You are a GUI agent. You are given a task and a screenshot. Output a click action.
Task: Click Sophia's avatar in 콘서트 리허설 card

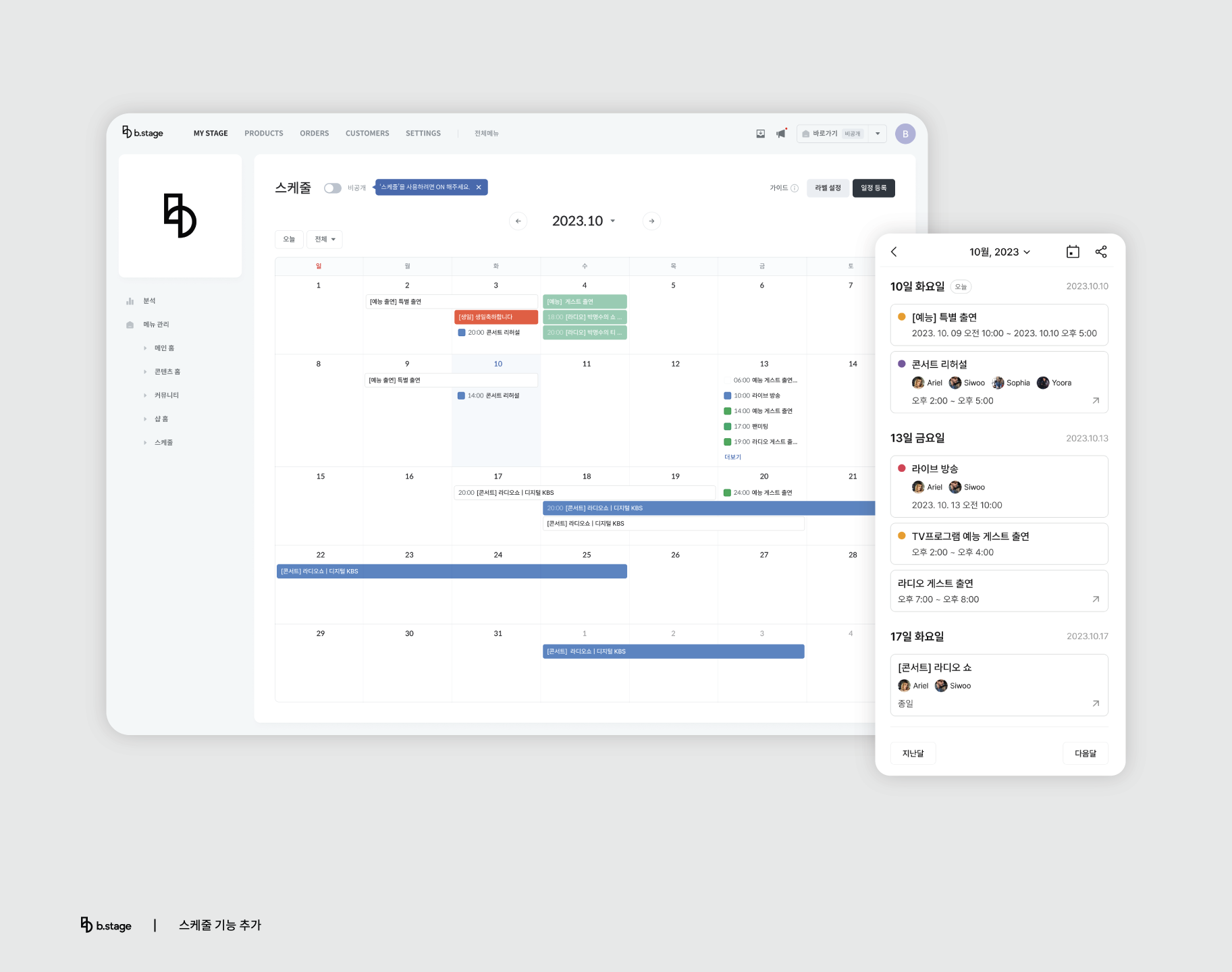tap(998, 383)
